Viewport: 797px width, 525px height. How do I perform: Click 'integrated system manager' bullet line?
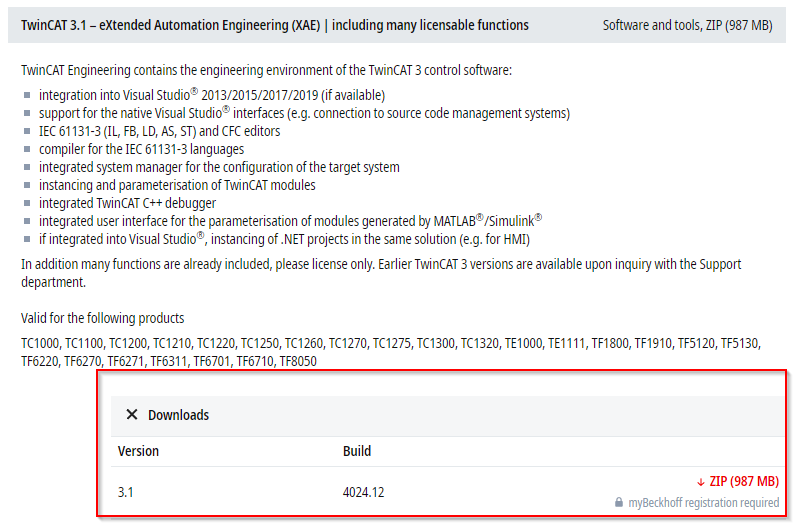tap(219, 167)
